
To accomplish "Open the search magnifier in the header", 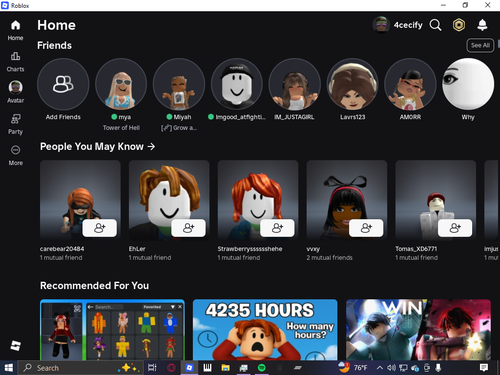I will [435, 25].
